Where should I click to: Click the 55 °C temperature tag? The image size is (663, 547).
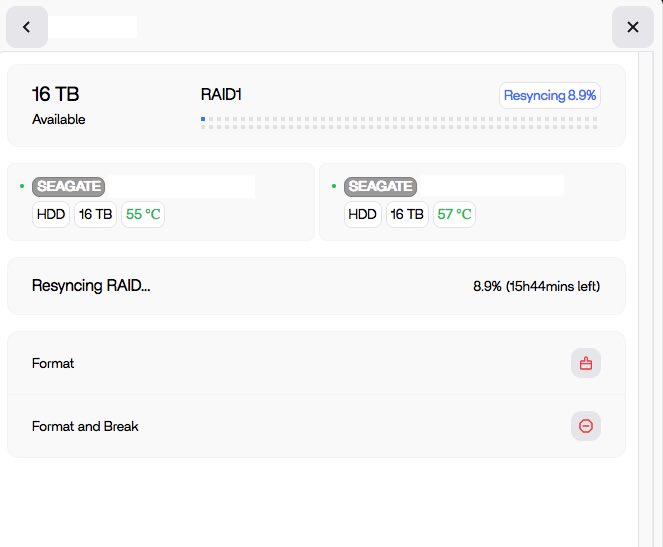[x=143, y=214]
